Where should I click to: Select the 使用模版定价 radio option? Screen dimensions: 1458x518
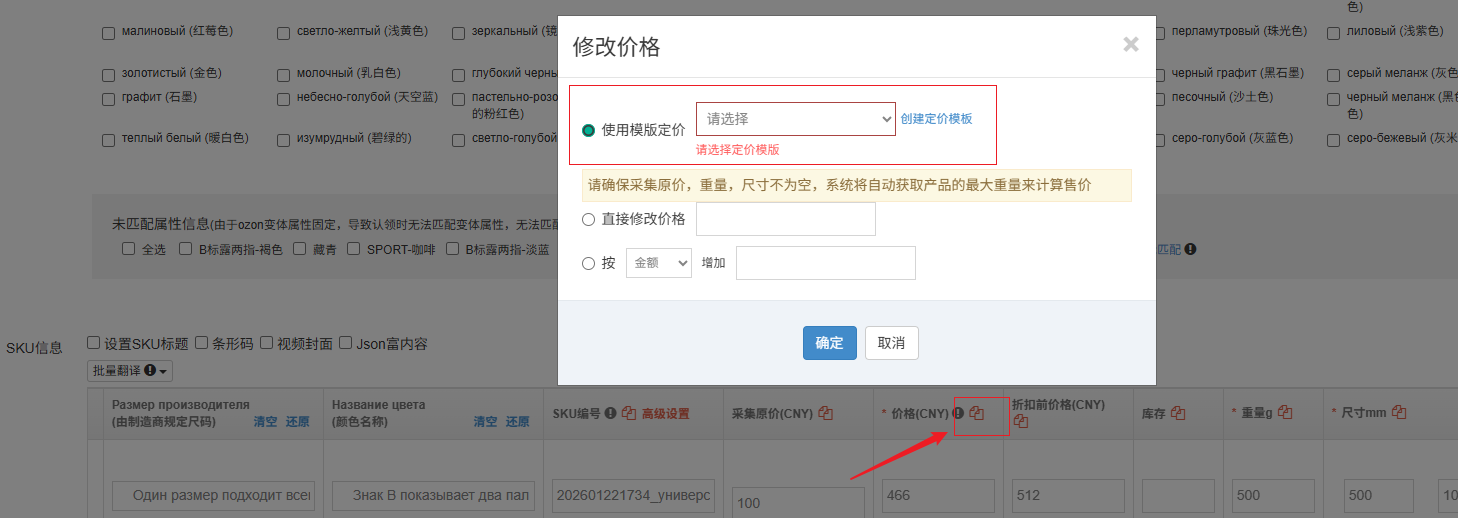588,130
